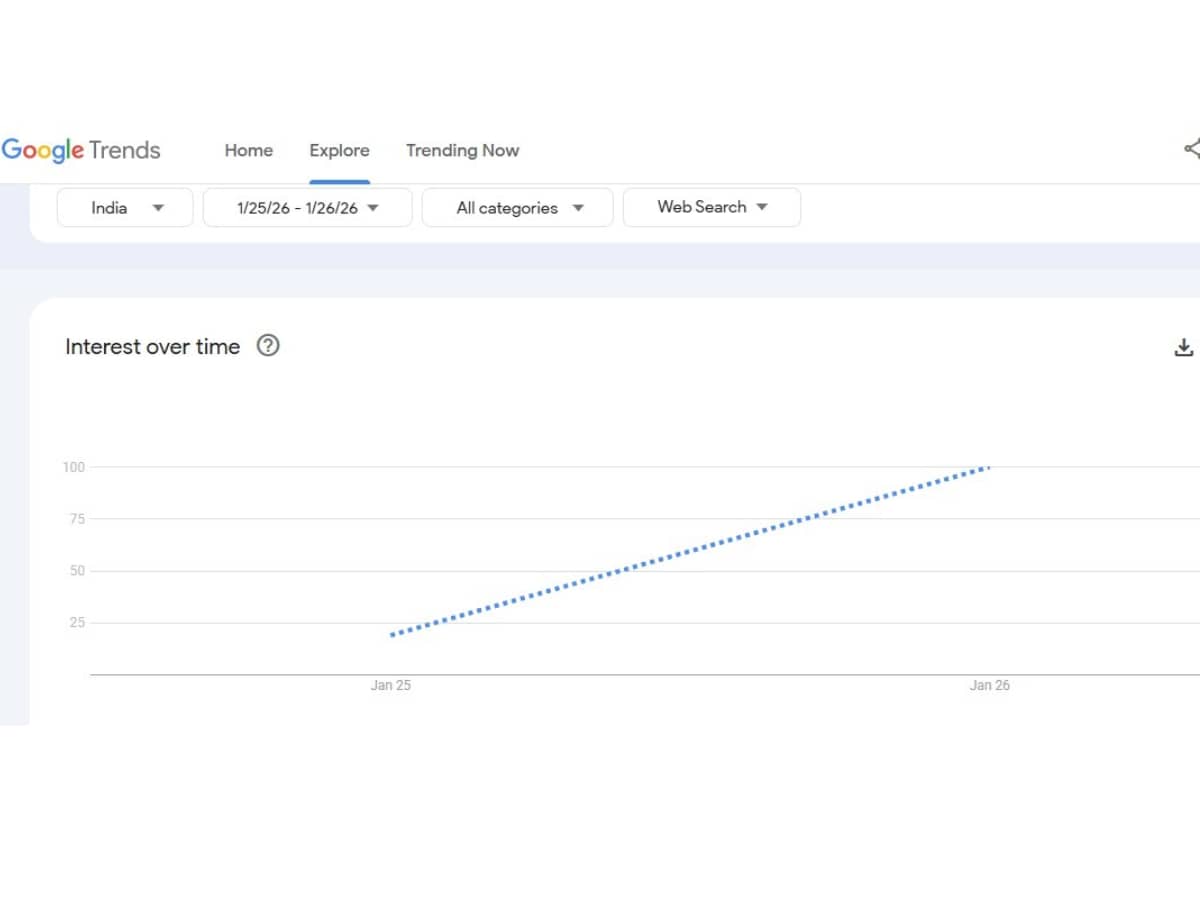Switch to Trending Now tab
This screenshot has width=1200, height=900.
point(462,150)
